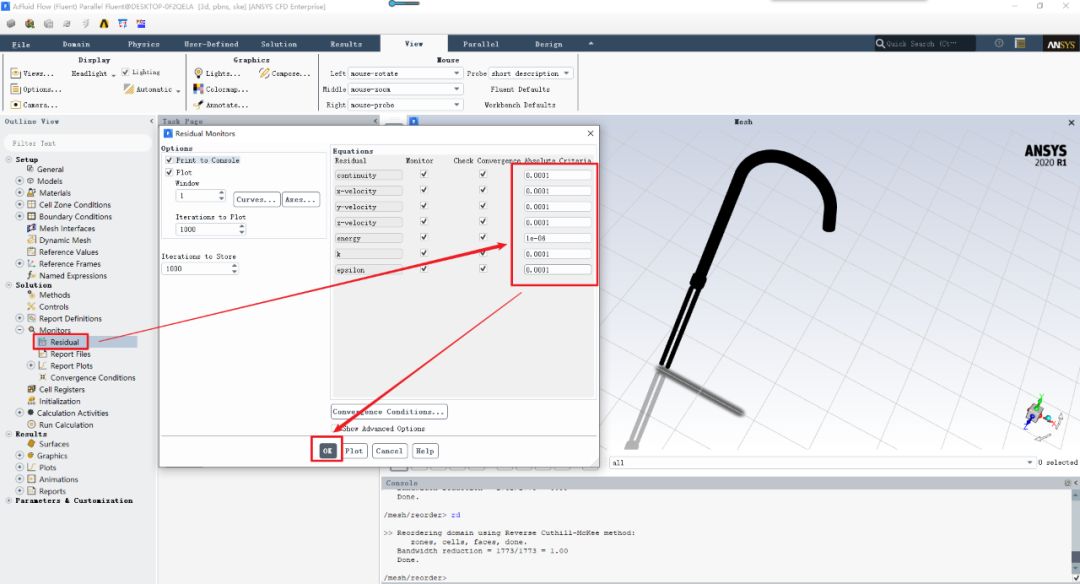The width and height of the screenshot is (1080, 584).
Task: Click the Axes button
Action: pos(300,199)
